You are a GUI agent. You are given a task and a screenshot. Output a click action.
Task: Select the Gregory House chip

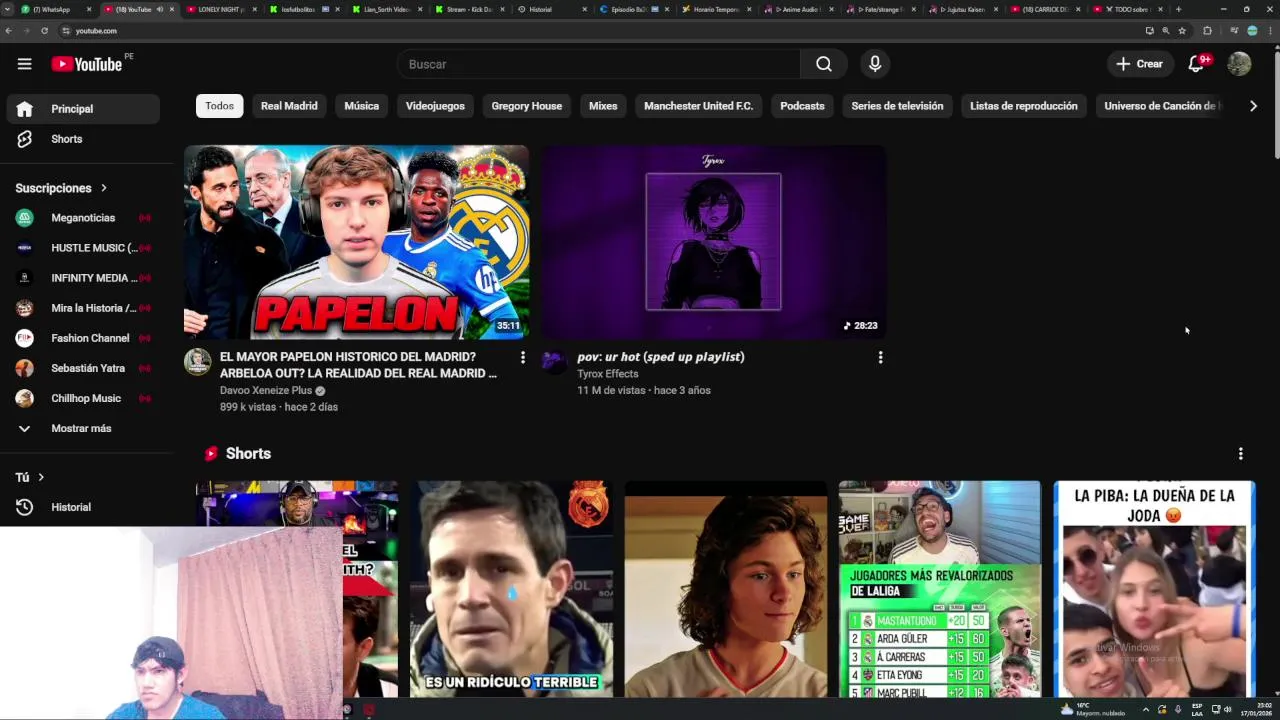[x=526, y=106]
